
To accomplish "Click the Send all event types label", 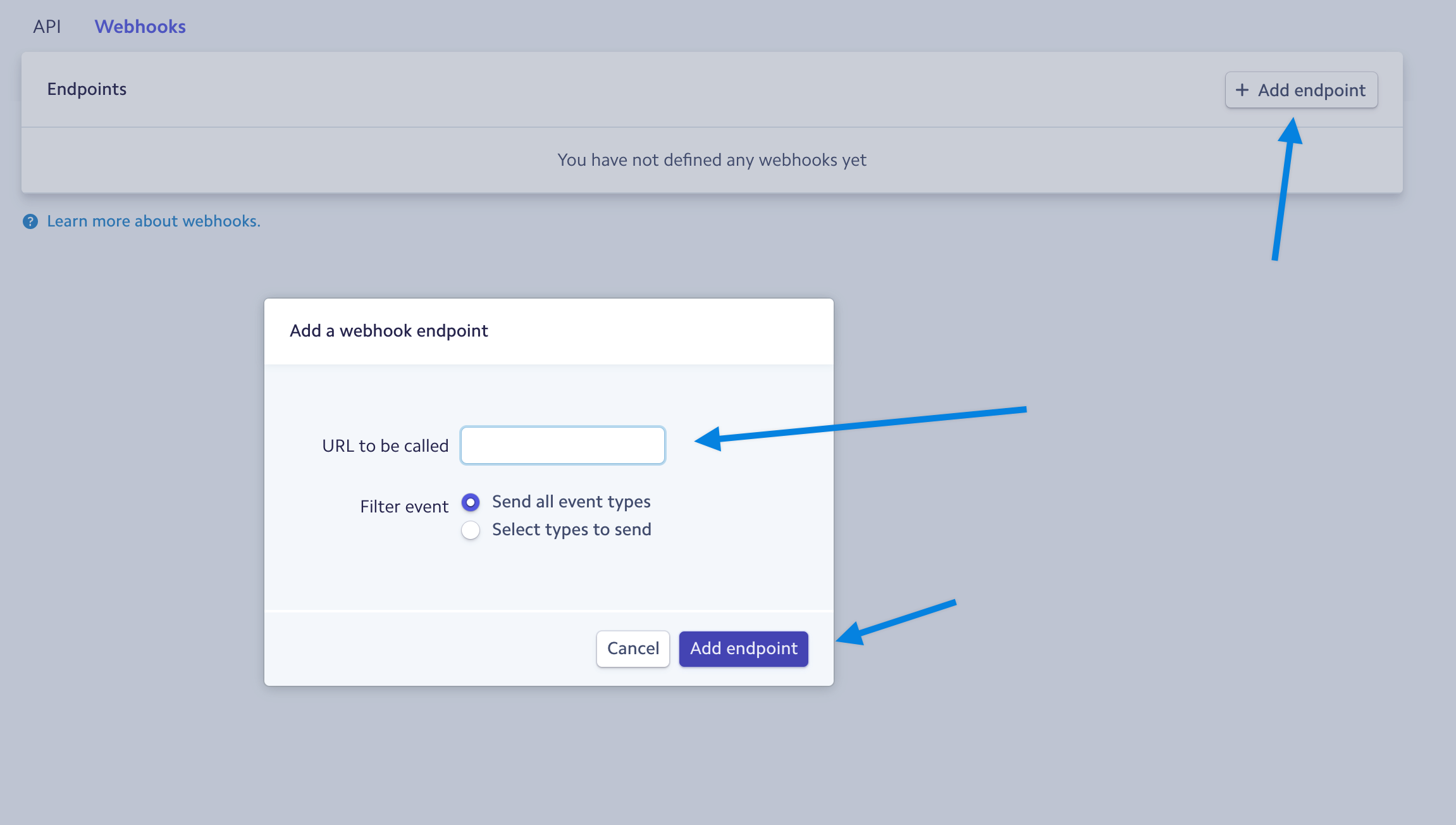I will [571, 502].
